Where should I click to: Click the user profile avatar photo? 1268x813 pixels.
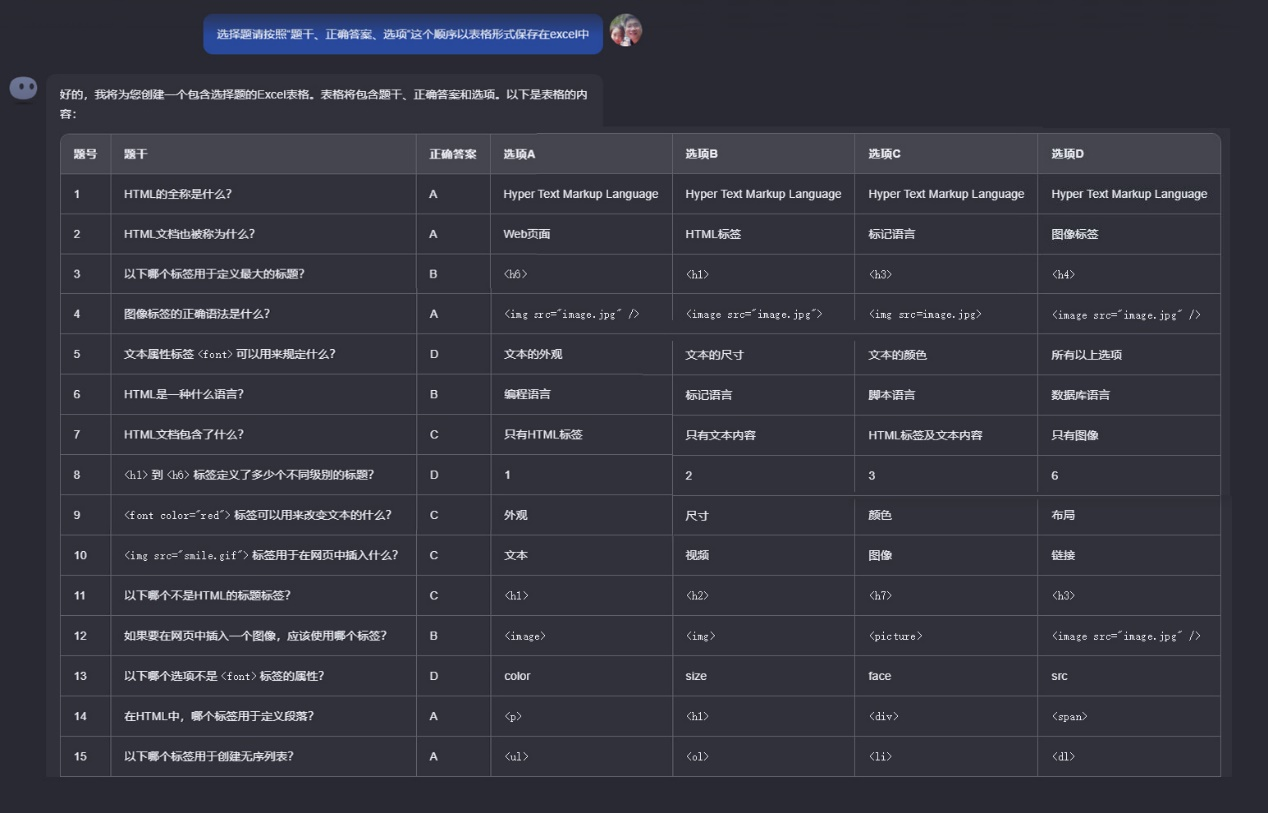626,31
